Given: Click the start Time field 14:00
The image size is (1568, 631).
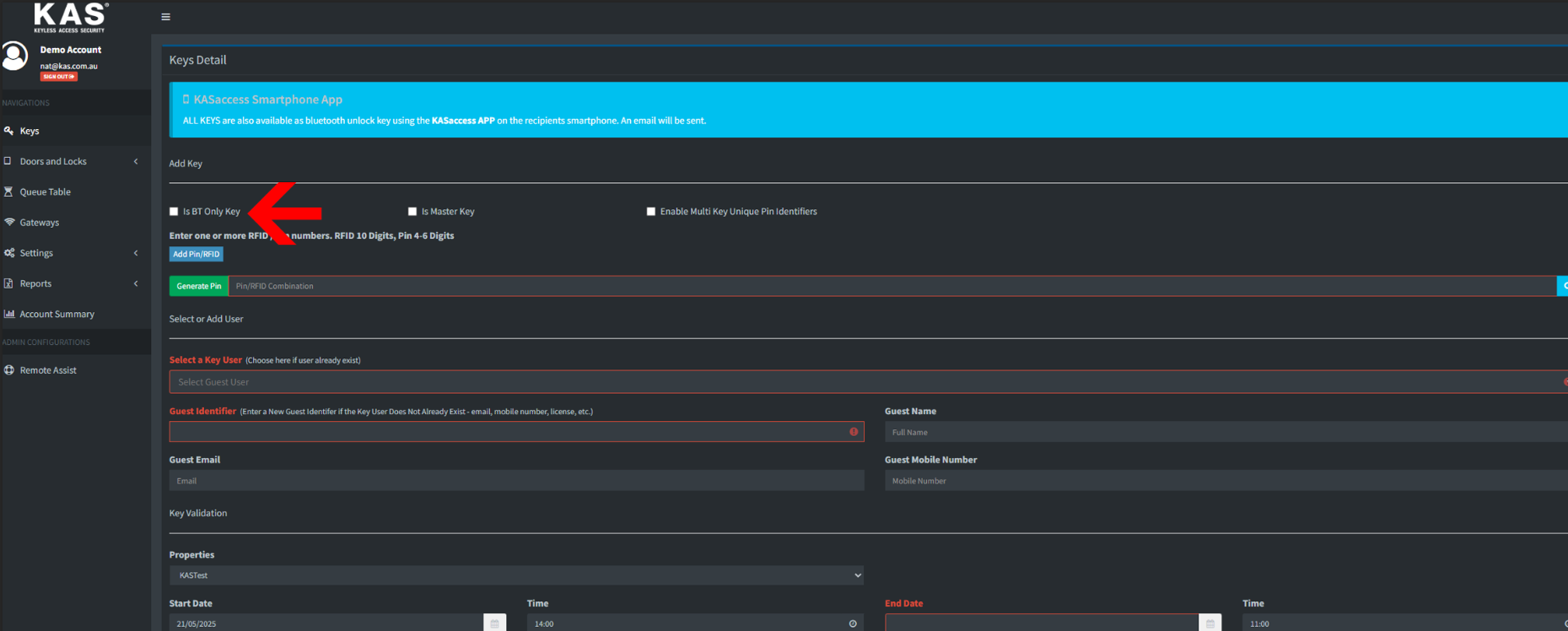Looking at the screenshot, I should [695, 623].
